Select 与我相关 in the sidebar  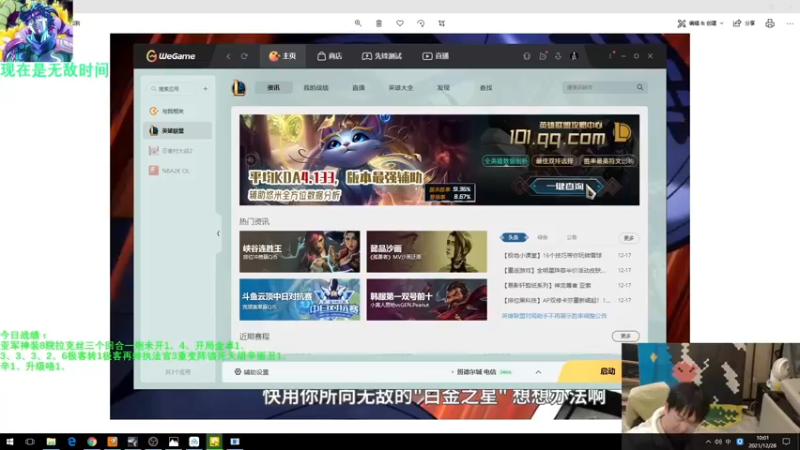click(x=177, y=111)
